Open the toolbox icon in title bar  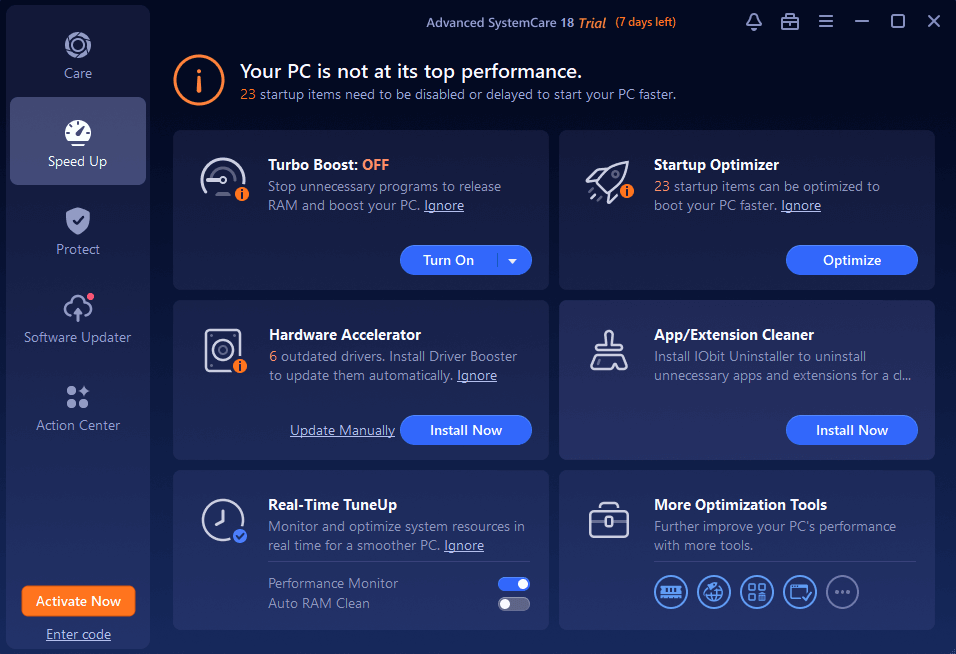(x=790, y=22)
